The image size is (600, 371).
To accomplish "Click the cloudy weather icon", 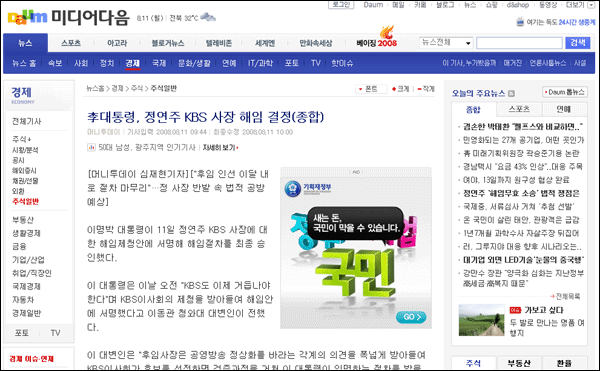I will (x=208, y=17).
